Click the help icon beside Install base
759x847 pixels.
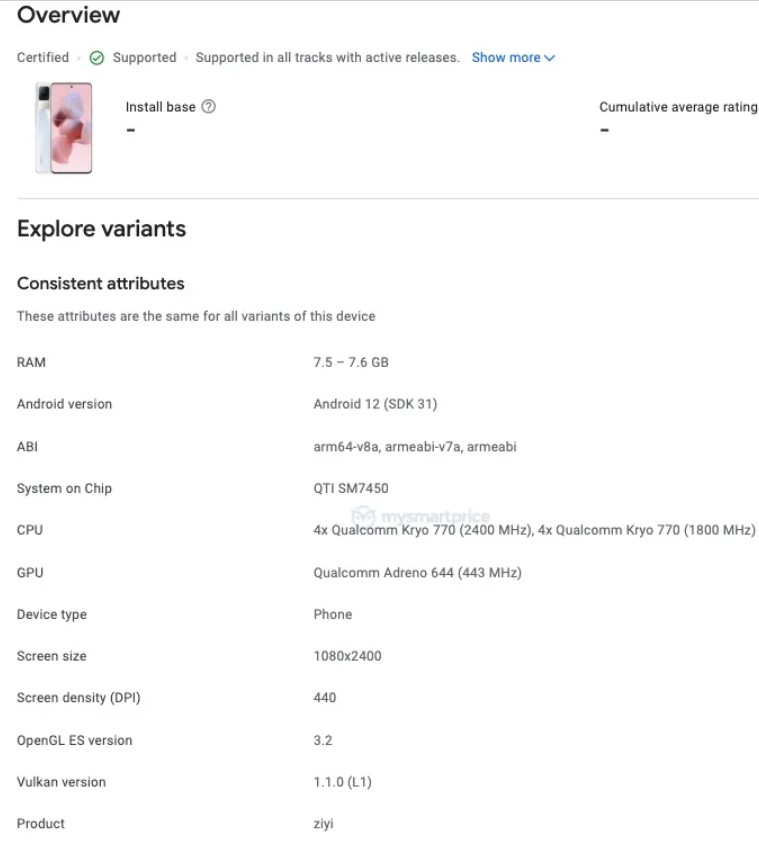(x=208, y=107)
